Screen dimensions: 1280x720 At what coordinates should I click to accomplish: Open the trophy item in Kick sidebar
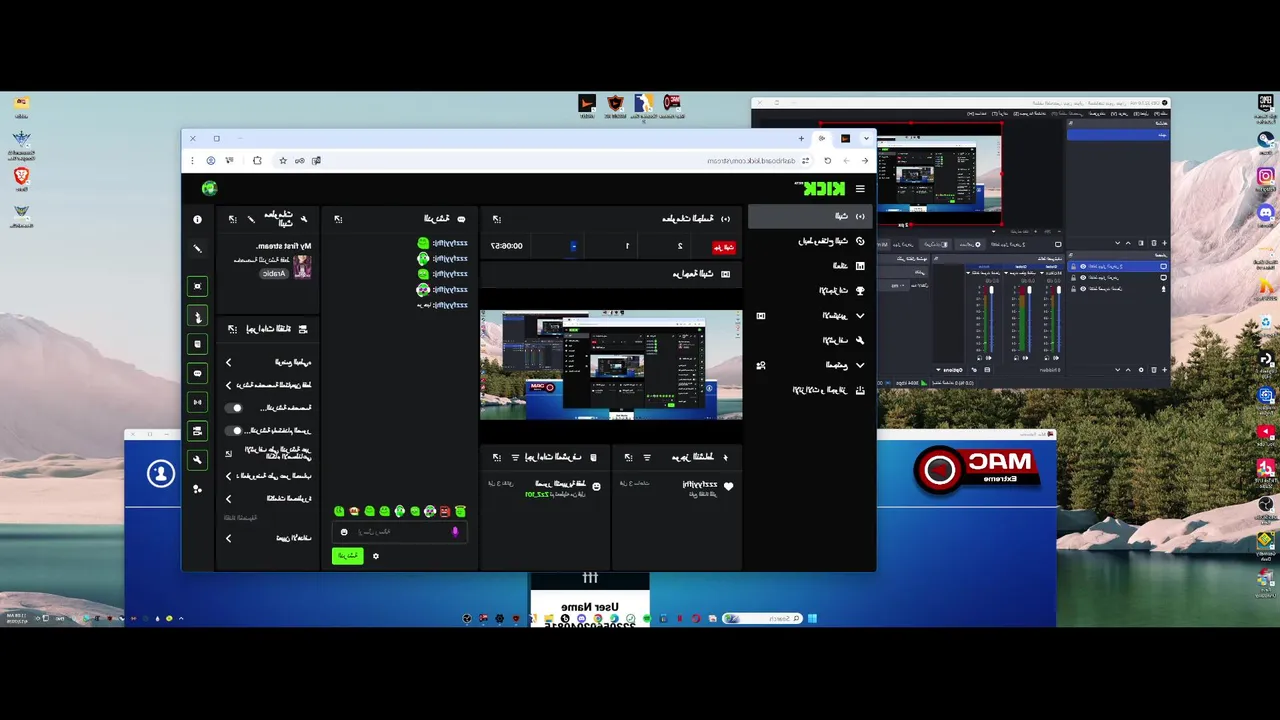pos(809,291)
